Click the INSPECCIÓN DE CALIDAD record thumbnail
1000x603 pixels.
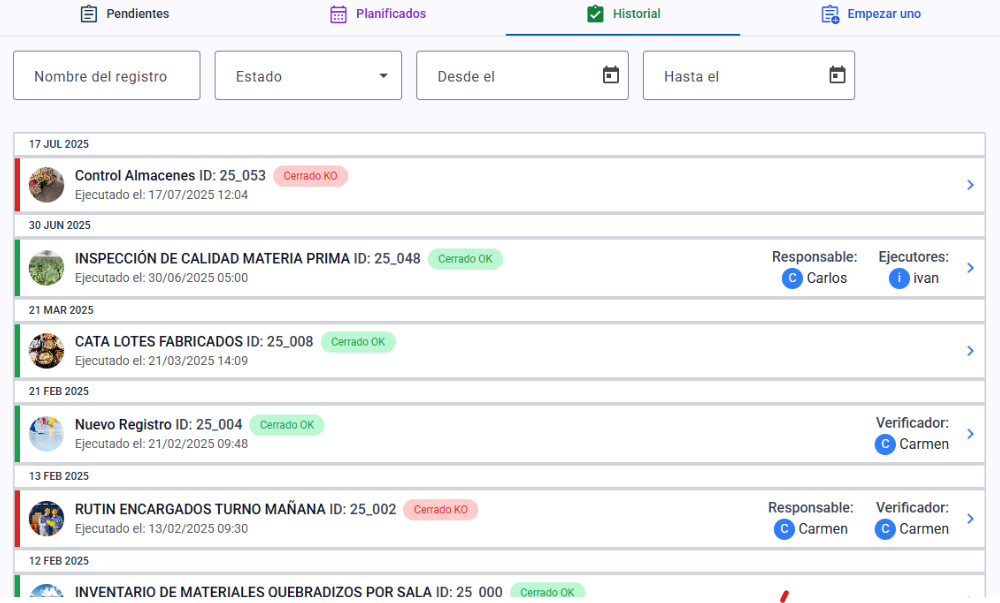click(x=47, y=268)
